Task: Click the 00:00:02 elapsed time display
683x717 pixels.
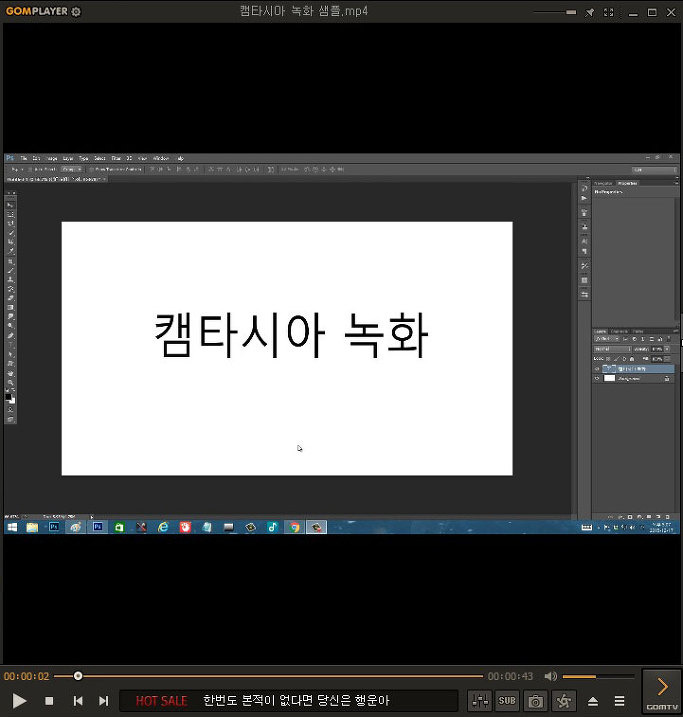Action: tap(26, 676)
